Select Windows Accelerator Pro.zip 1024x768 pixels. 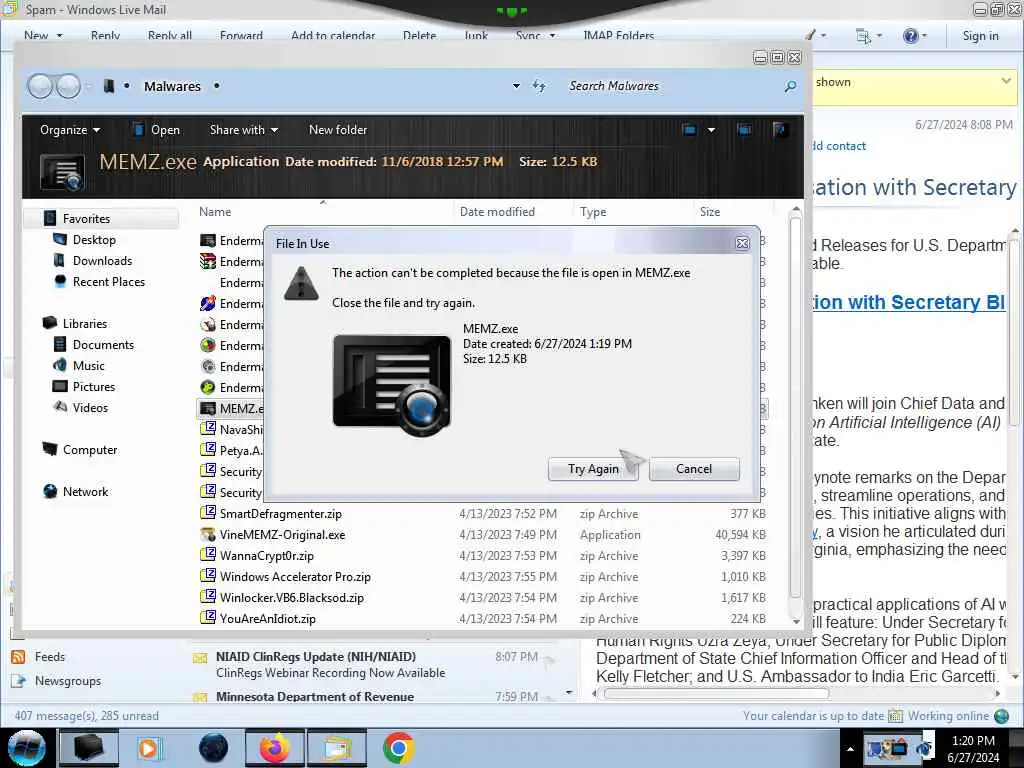click(295, 577)
